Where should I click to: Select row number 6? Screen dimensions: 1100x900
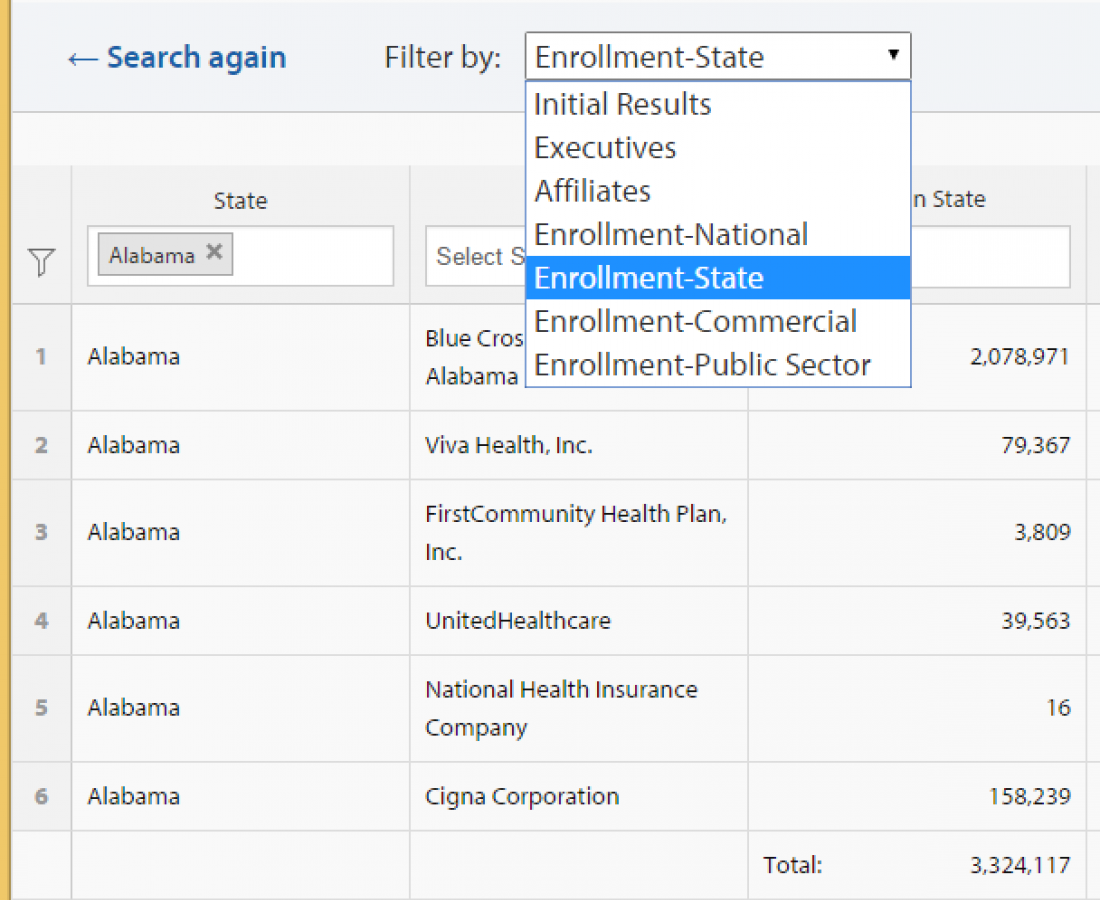[x=41, y=796]
